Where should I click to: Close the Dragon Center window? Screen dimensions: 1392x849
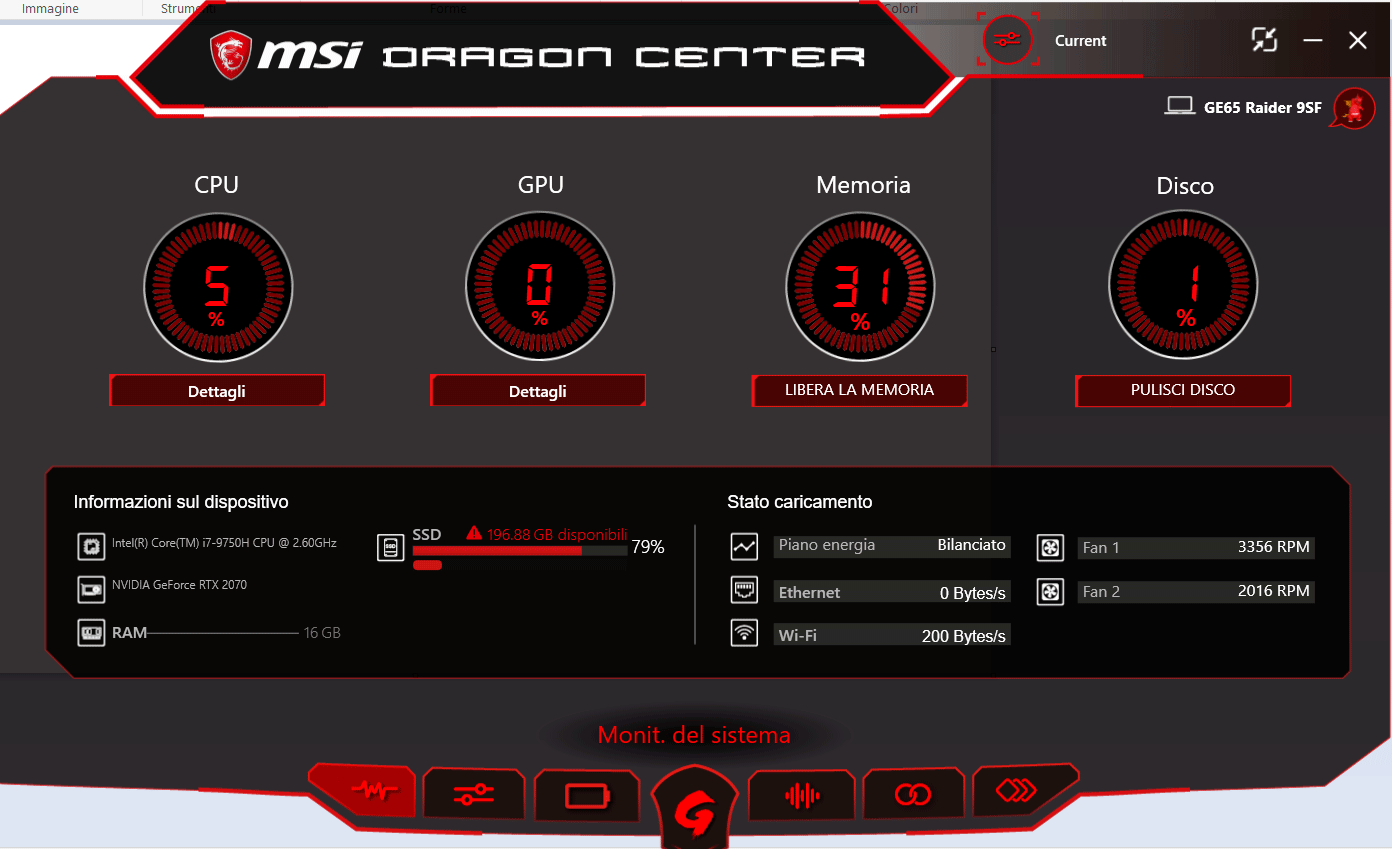1358,40
